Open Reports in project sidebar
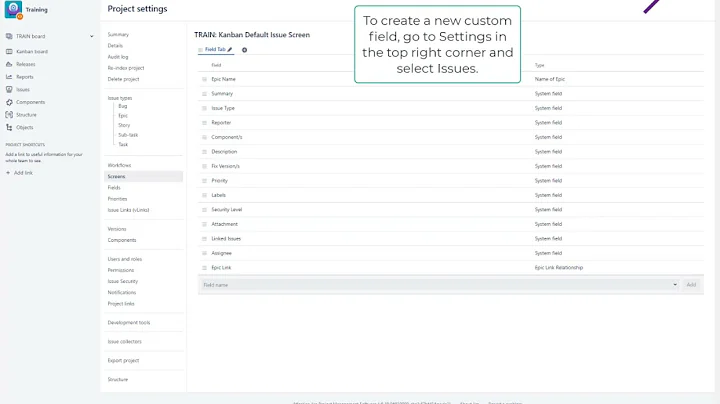The image size is (720, 404). point(25,77)
